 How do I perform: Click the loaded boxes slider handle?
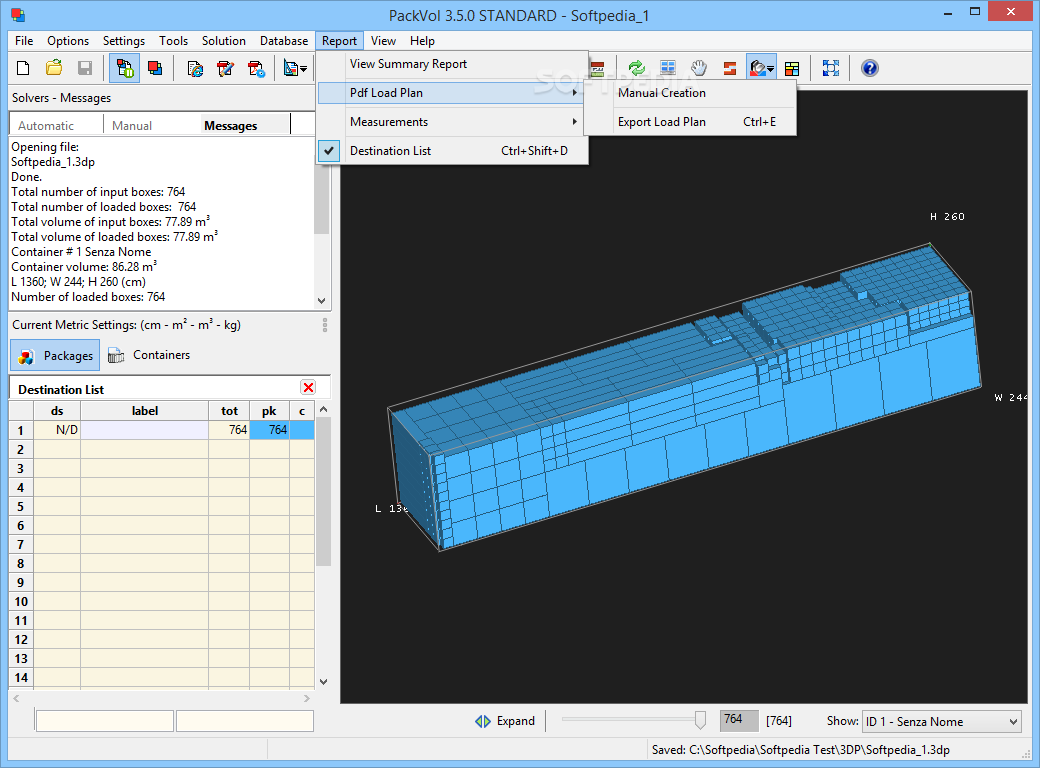click(700, 720)
